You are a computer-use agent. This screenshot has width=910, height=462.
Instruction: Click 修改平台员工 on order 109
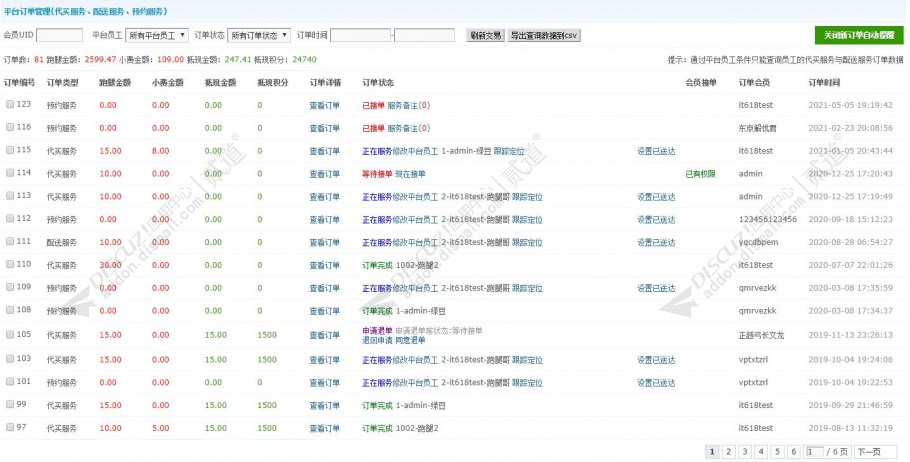pyautogui.click(x=415, y=288)
